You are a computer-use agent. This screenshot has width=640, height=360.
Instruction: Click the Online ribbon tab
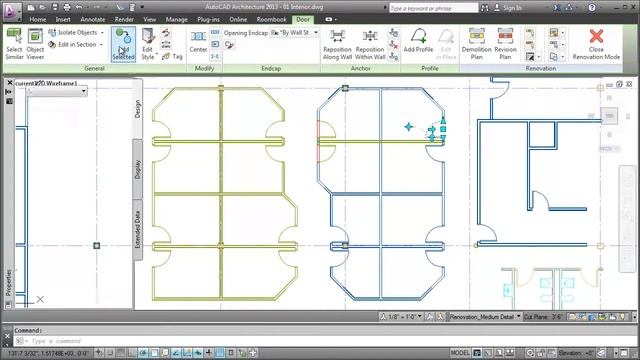point(238,19)
